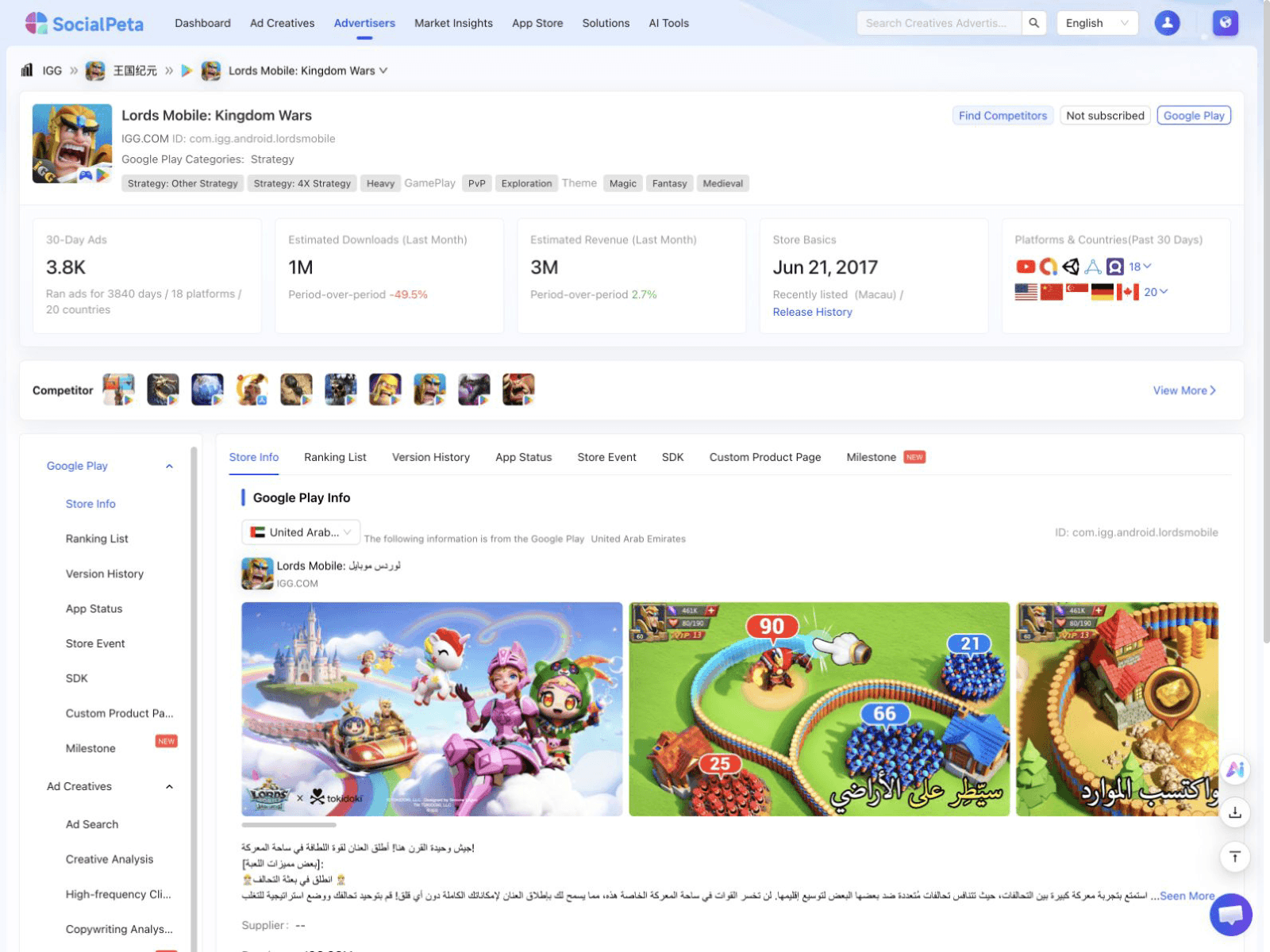This screenshot has height=952, width=1270.
Task: Click the back-to-top floating icon
Action: 1235,857
